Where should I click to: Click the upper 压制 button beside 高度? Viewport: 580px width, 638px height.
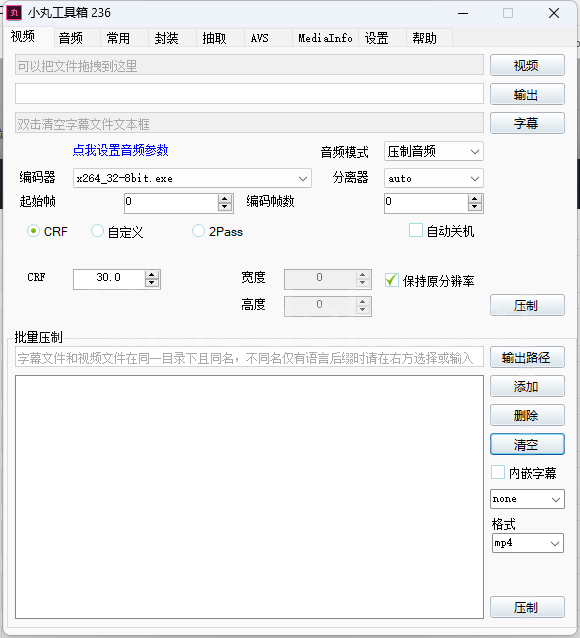(527, 305)
